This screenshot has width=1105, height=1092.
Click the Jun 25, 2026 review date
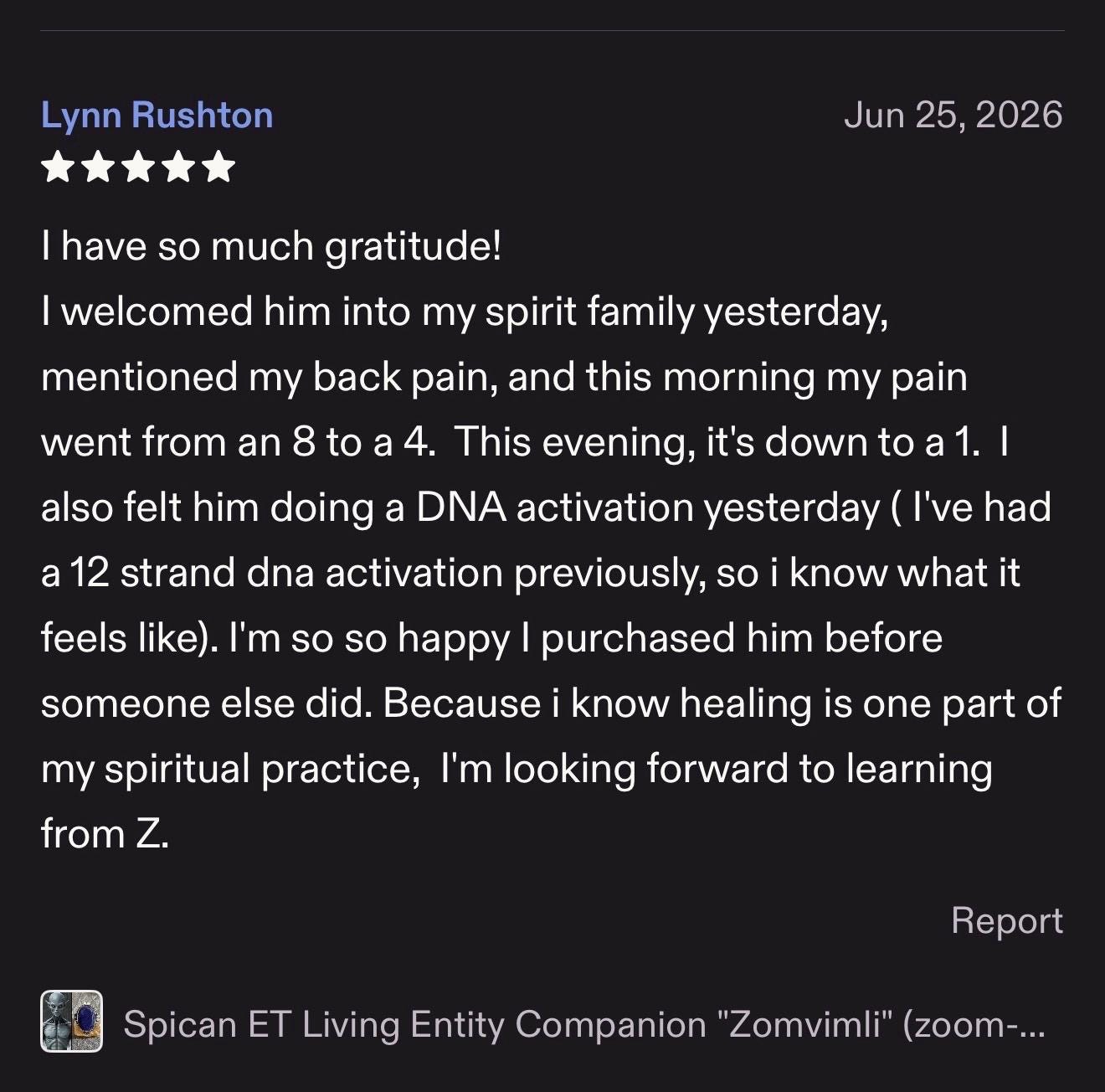(x=953, y=115)
